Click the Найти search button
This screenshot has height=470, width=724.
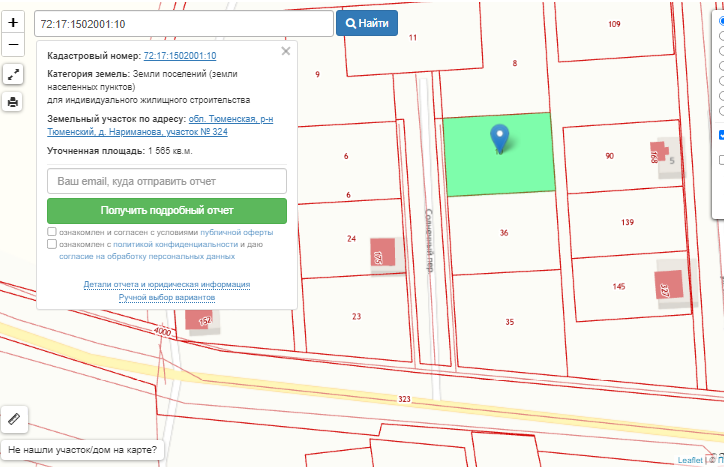[367, 22]
